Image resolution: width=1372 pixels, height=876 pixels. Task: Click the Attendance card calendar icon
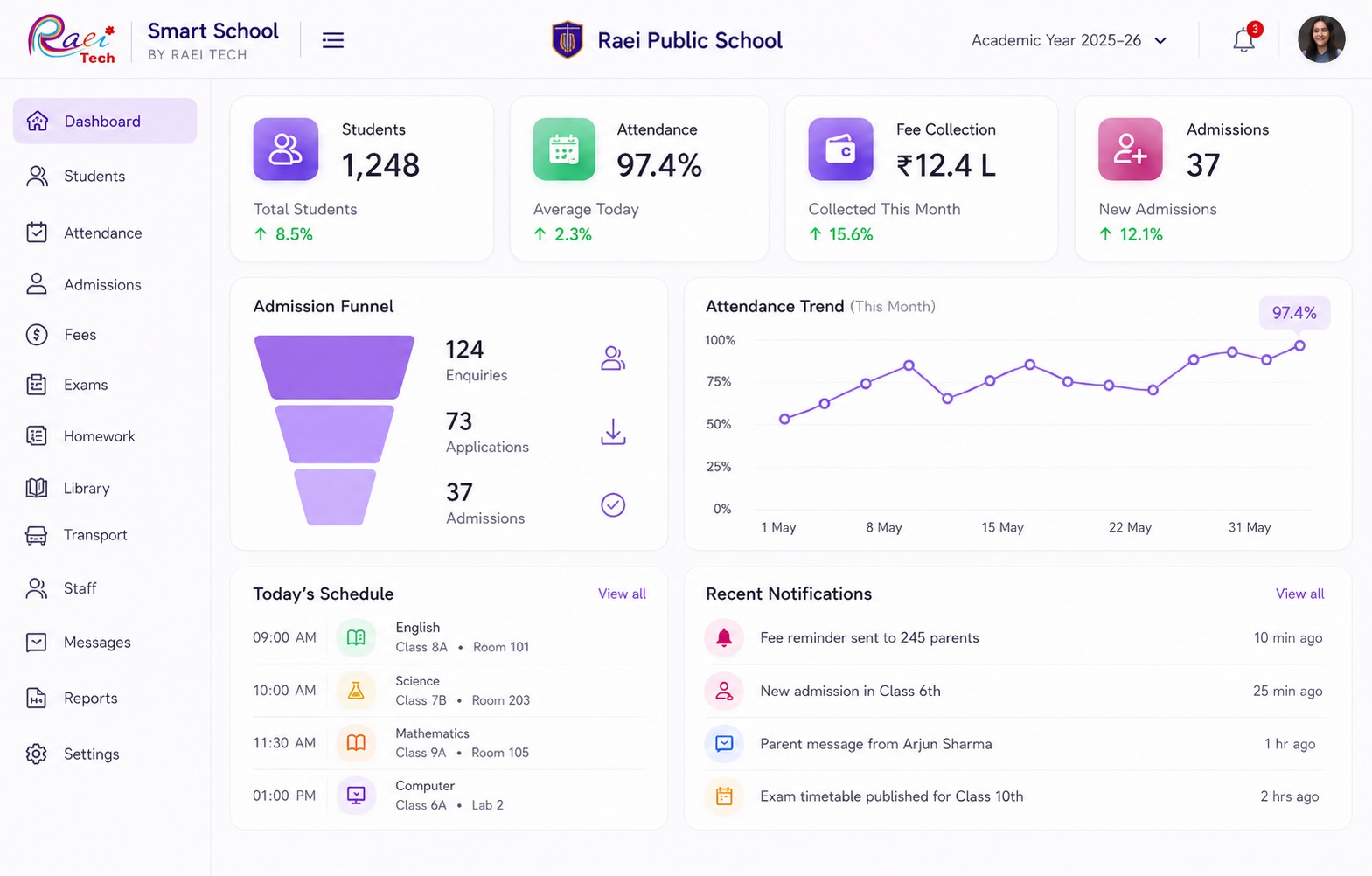pos(564,149)
